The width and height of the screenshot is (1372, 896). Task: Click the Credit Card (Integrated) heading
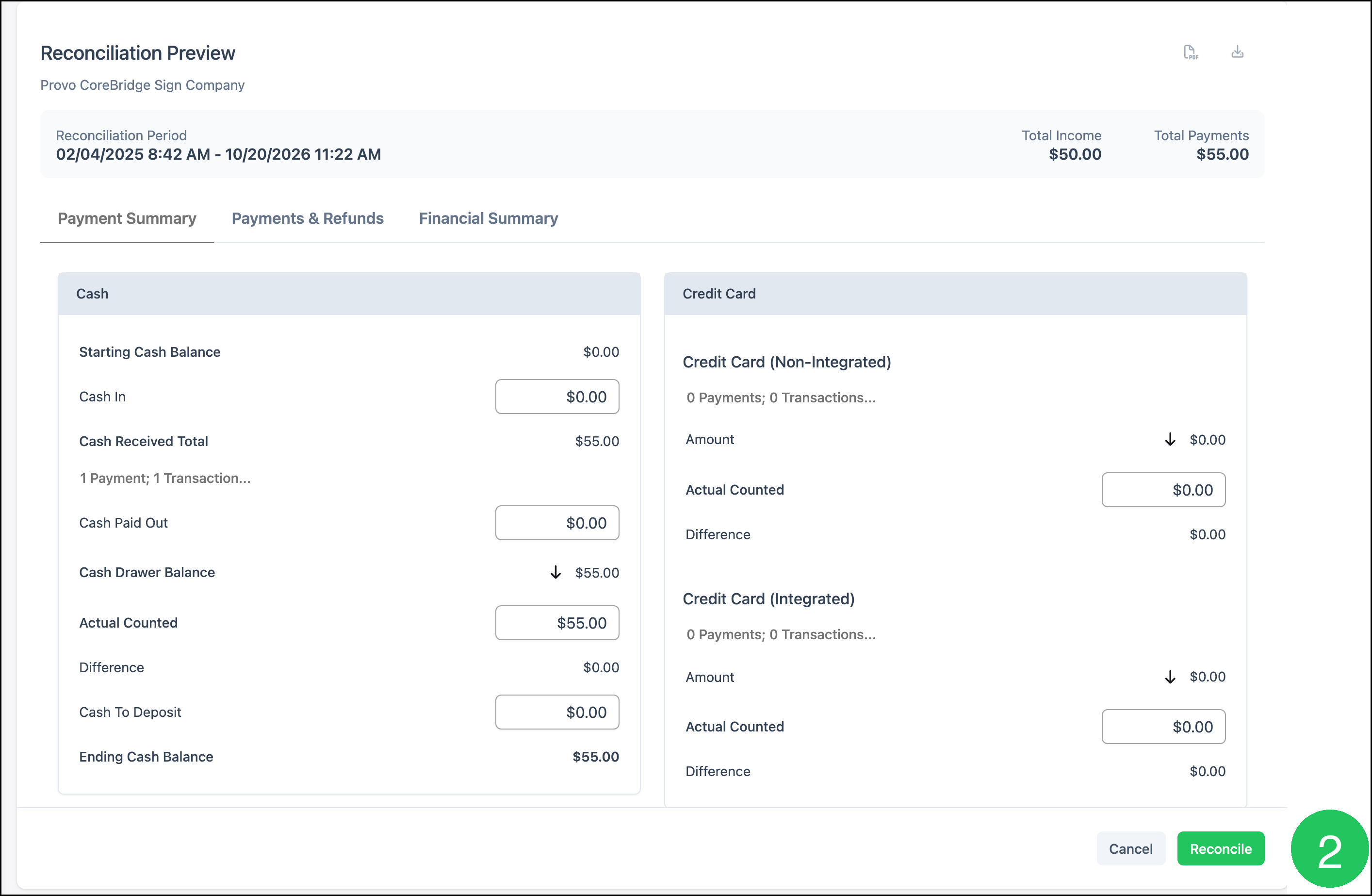click(x=768, y=599)
